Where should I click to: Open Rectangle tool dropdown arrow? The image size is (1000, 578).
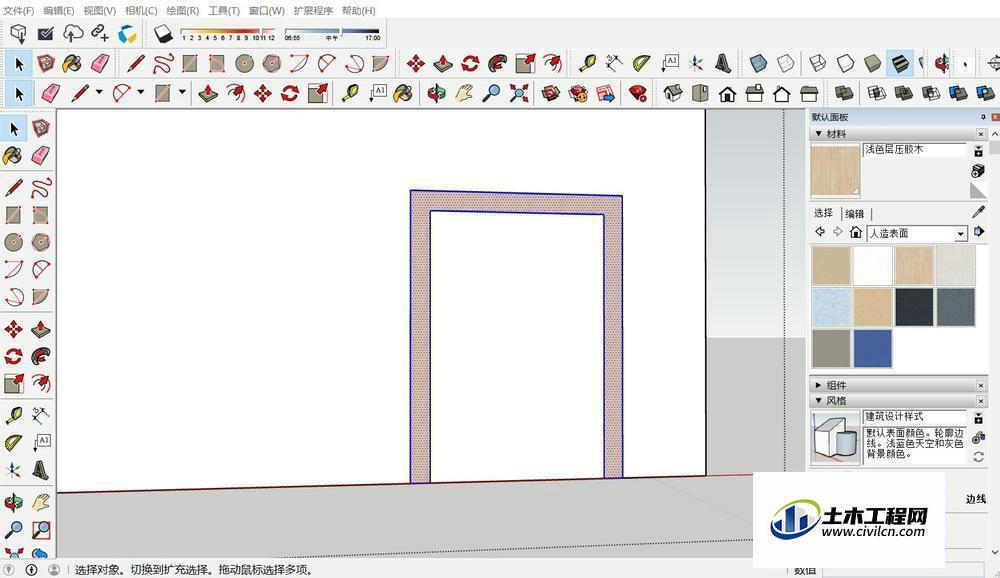click(182, 93)
